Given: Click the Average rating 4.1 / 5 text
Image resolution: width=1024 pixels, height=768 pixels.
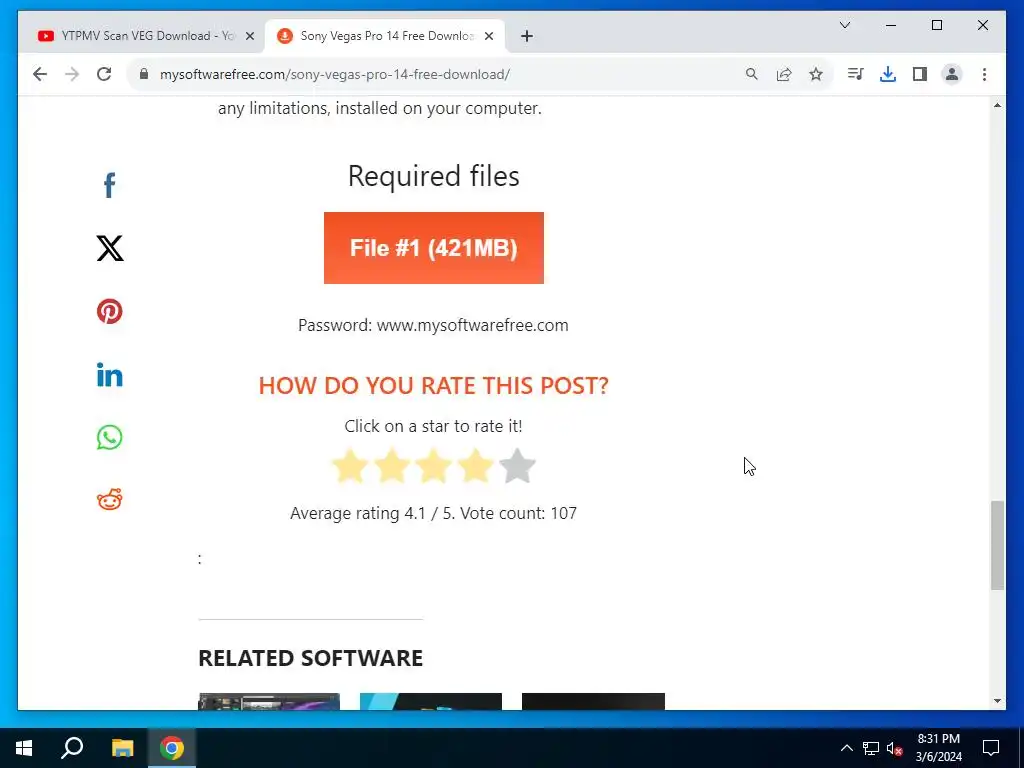Looking at the screenshot, I should pos(373,513).
